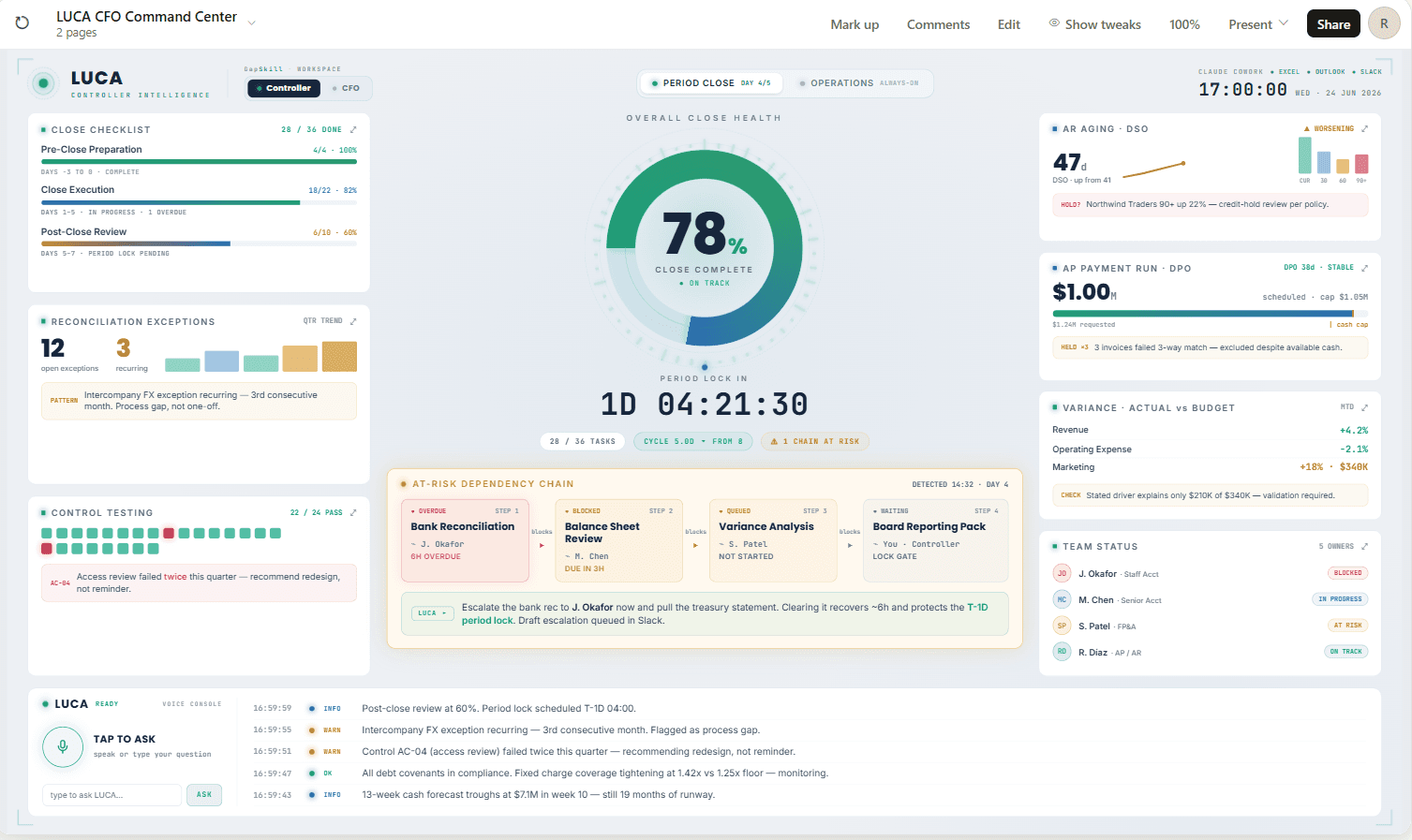Click the Pre-Close Preparation progress bar

click(199, 161)
